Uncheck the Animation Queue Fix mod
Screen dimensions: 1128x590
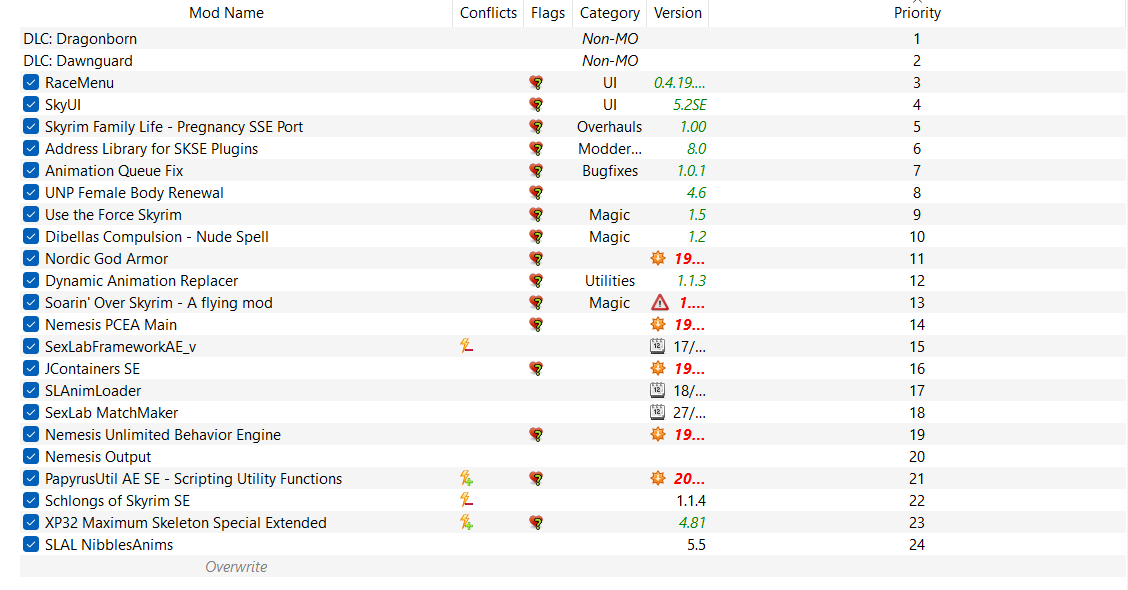click(x=31, y=171)
